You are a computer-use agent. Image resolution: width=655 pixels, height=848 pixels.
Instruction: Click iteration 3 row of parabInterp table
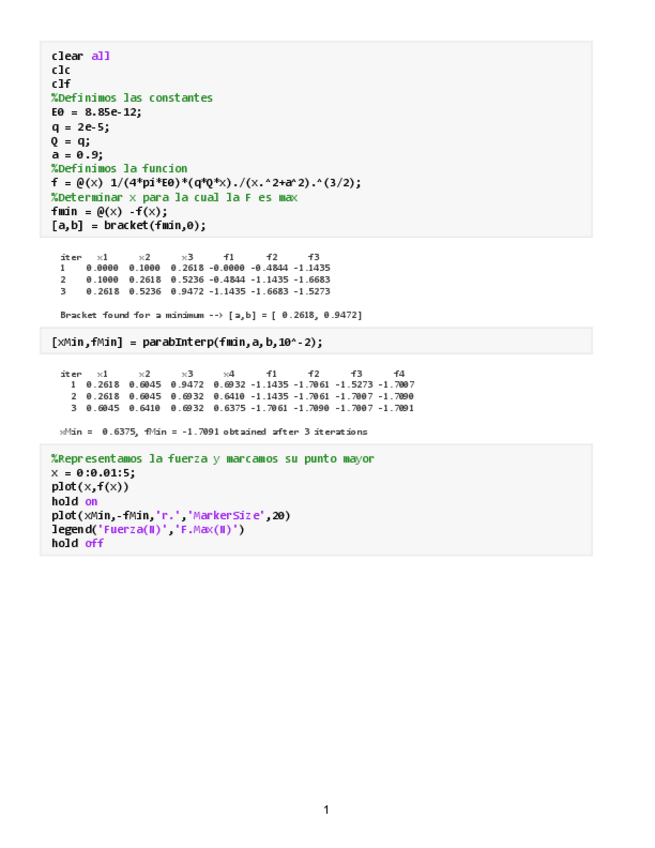(242, 408)
